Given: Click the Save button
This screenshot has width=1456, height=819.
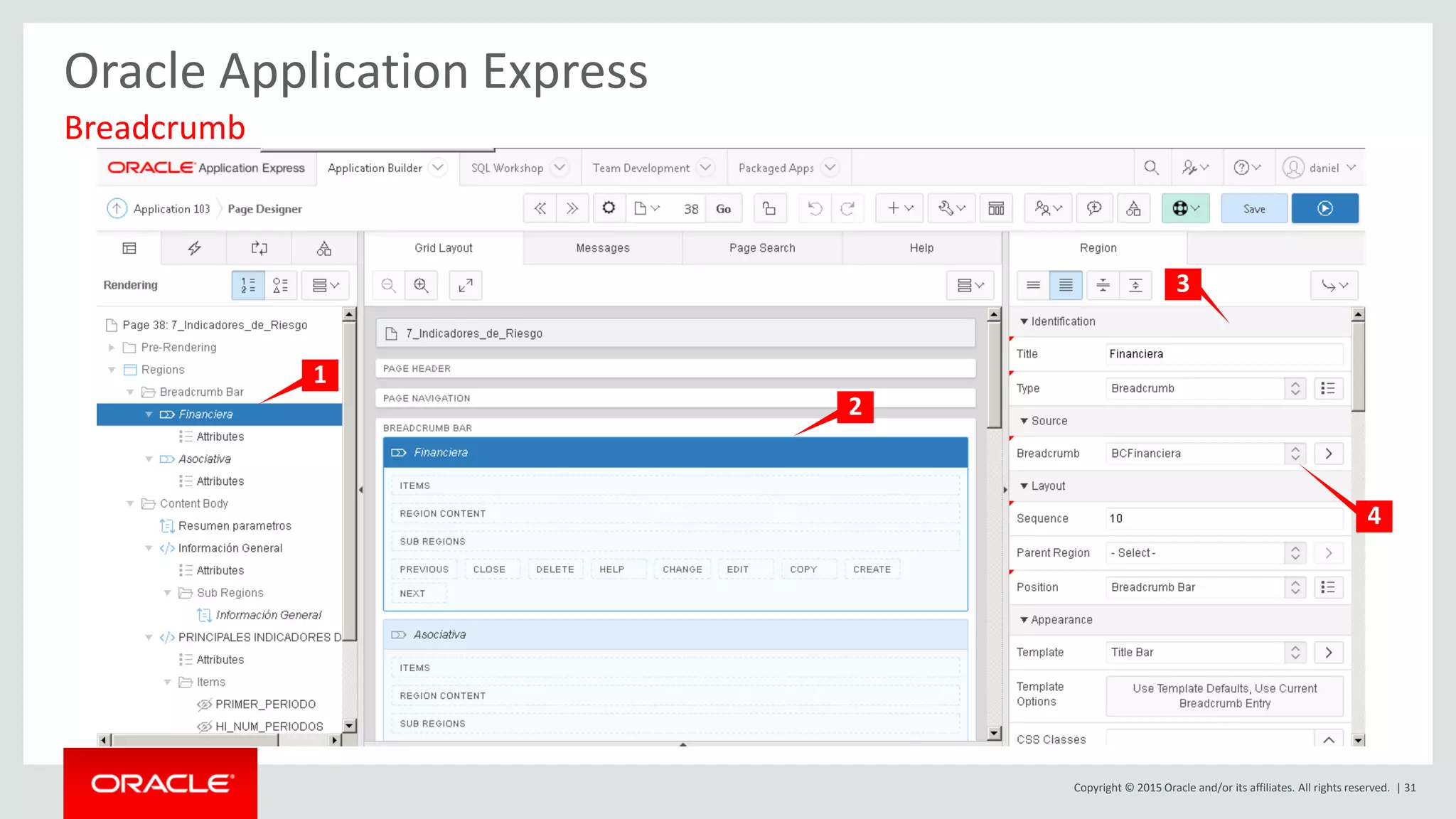Looking at the screenshot, I should point(1254,208).
